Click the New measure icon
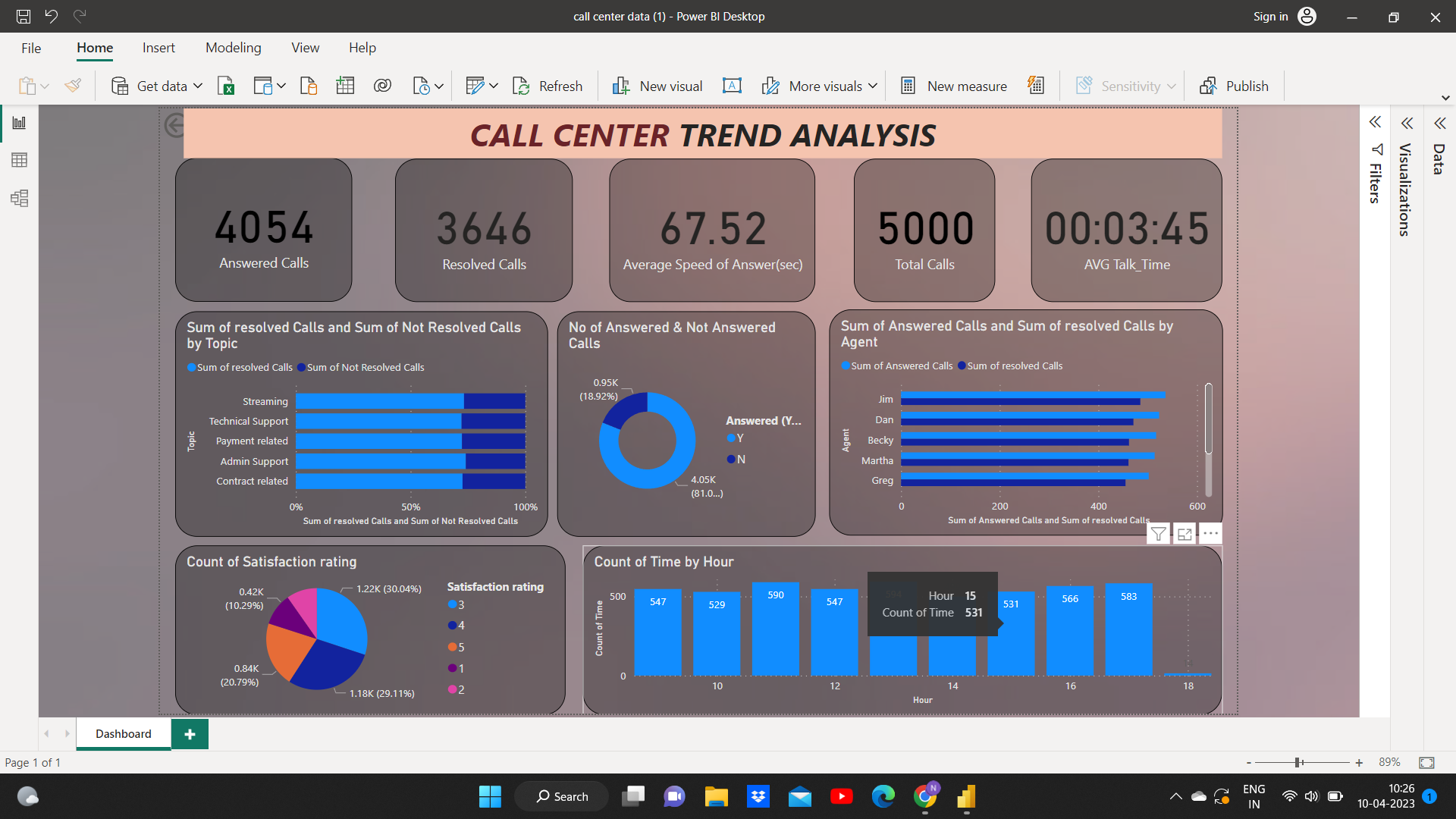Screen dimensions: 1456x819 click(x=908, y=85)
